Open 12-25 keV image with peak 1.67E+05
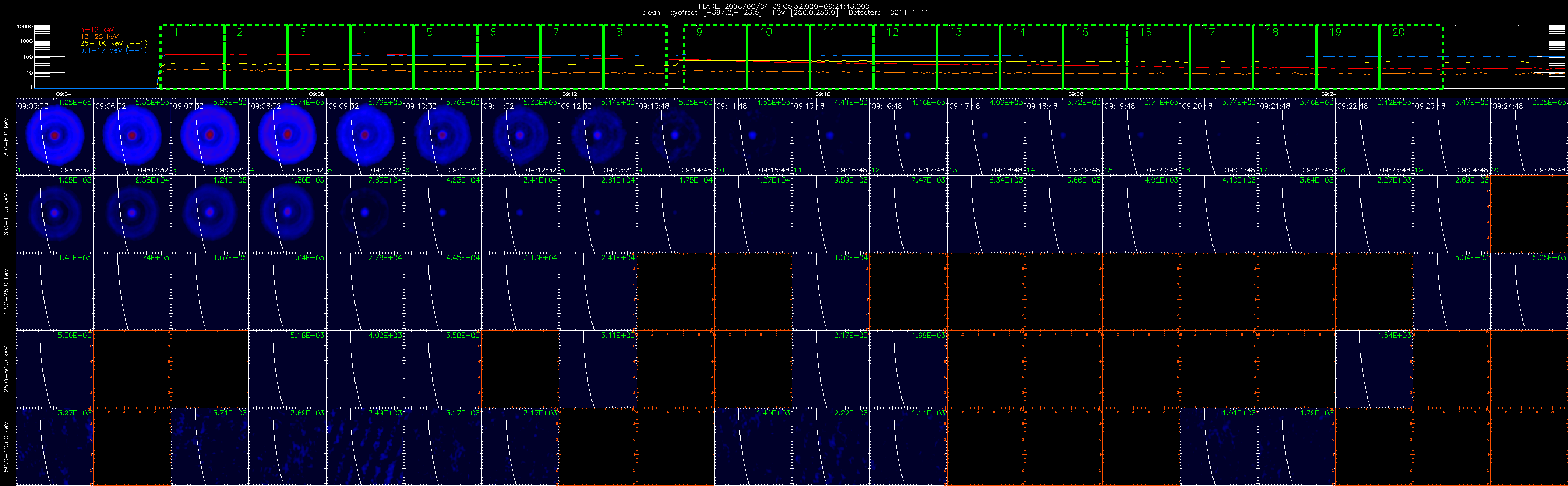Screen dimensions: 1568x486 tap(210, 292)
